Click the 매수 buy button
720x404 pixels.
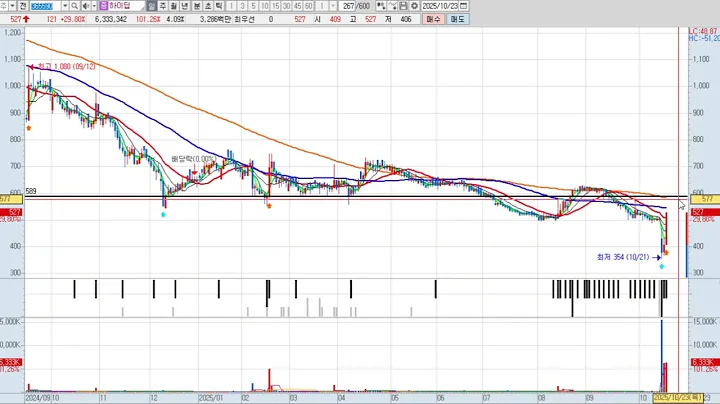433,19
